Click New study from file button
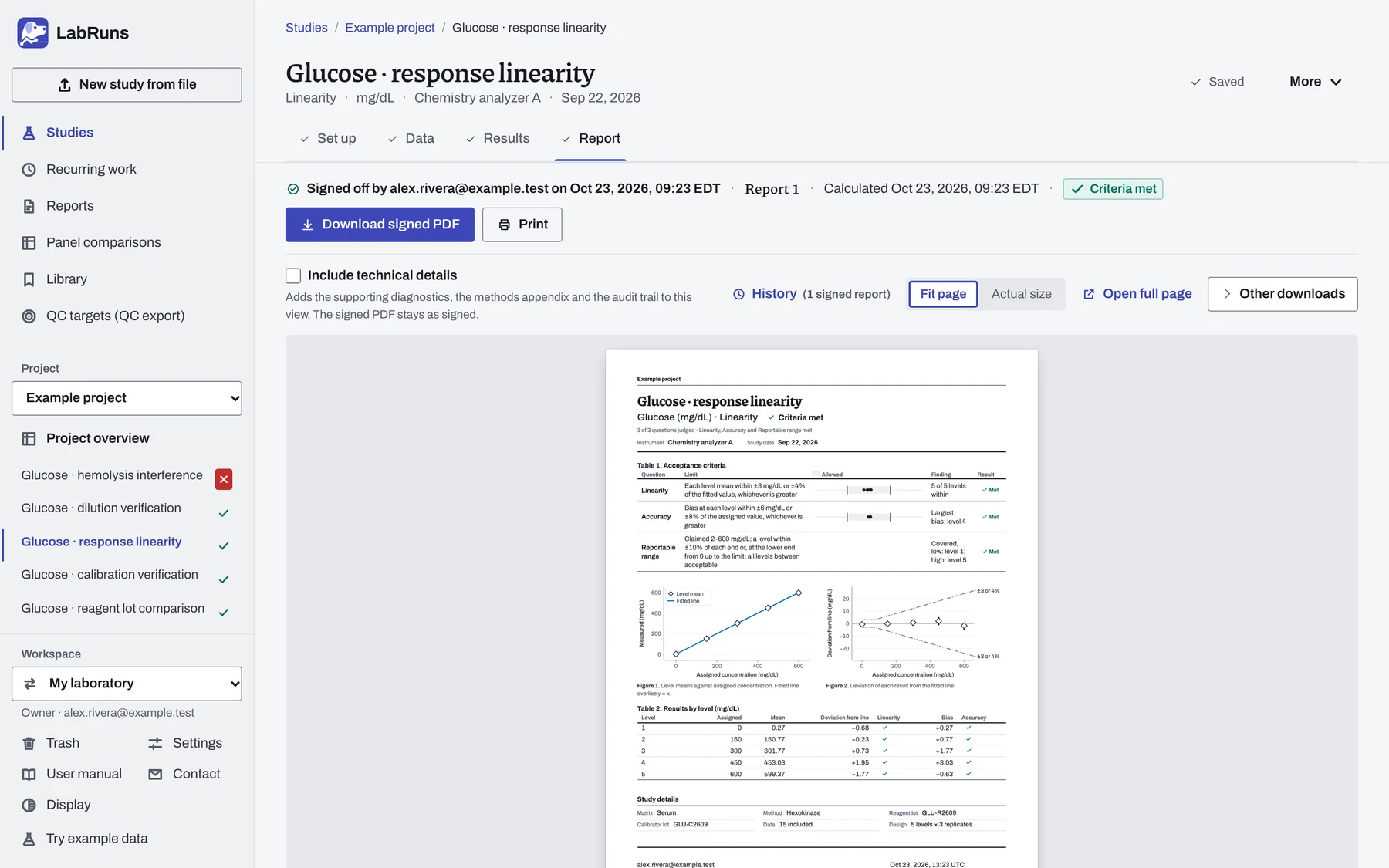The height and width of the screenshot is (868, 1389). click(127, 85)
